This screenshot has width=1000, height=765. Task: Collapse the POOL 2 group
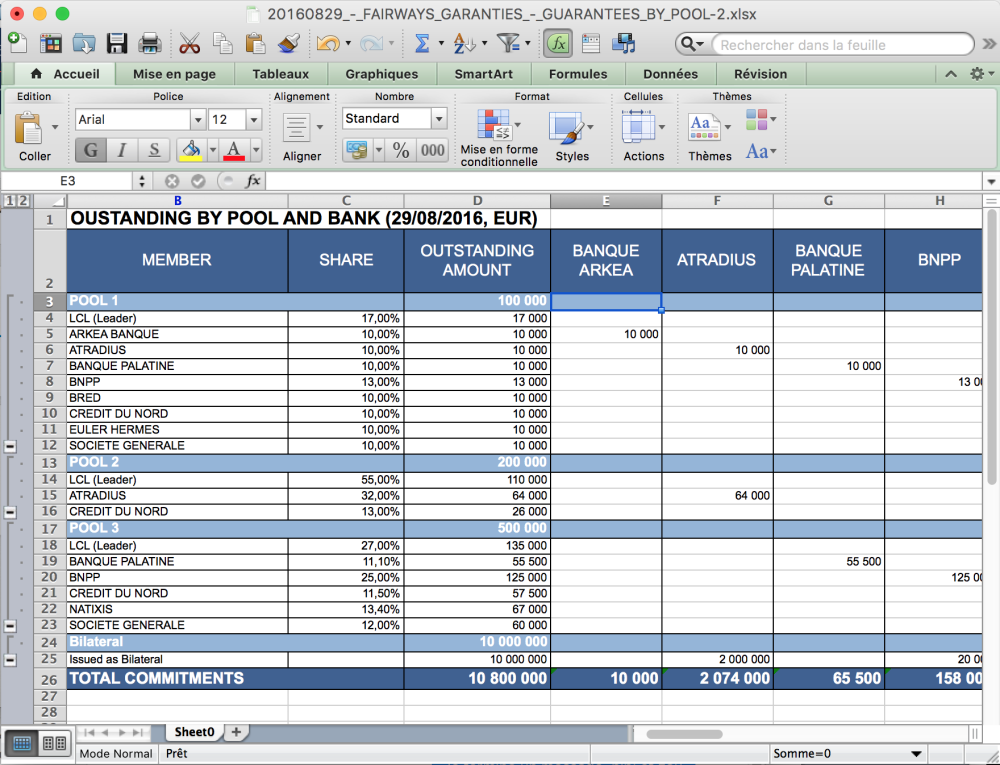[10, 512]
